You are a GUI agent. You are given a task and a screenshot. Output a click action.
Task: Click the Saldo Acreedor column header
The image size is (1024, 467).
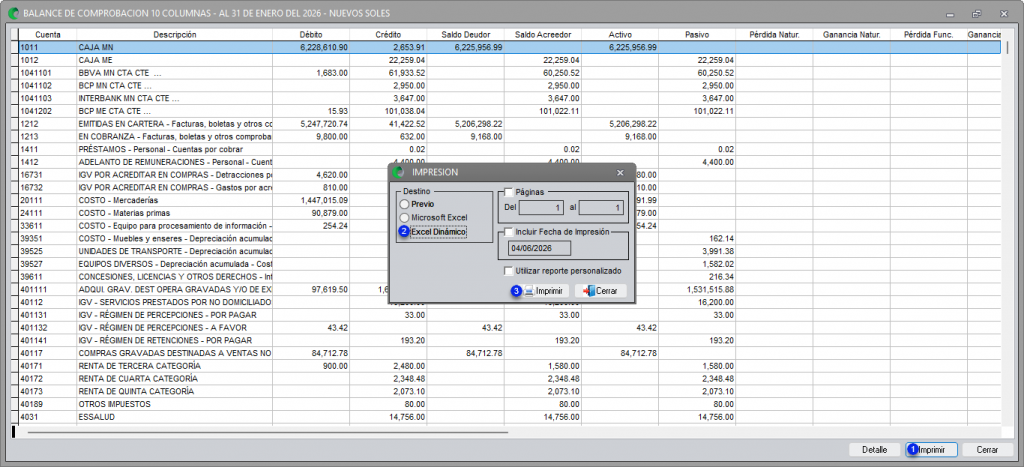click(x=542, y=35)
